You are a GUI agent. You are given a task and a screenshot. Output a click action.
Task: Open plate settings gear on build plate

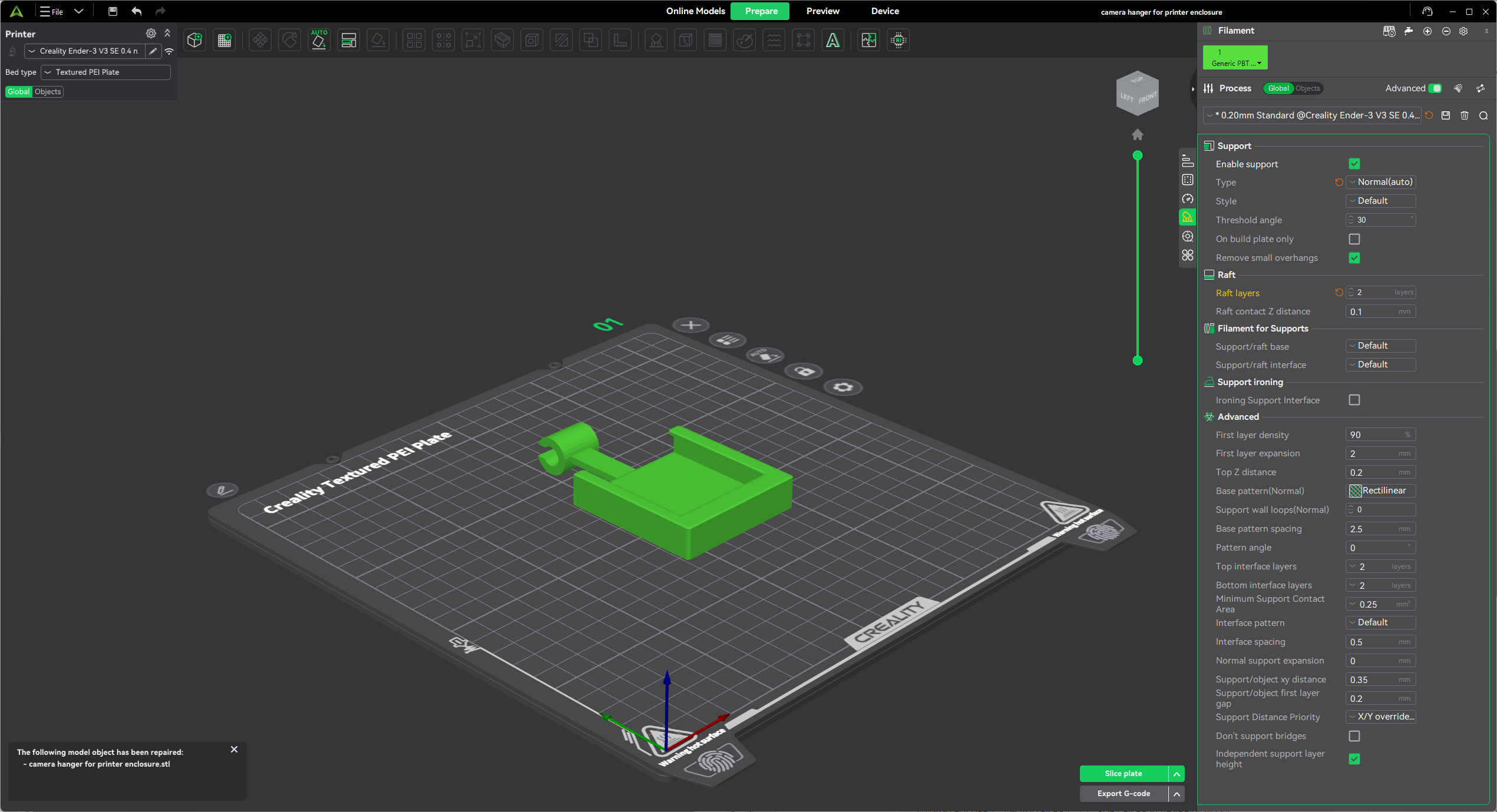point(843,387)
